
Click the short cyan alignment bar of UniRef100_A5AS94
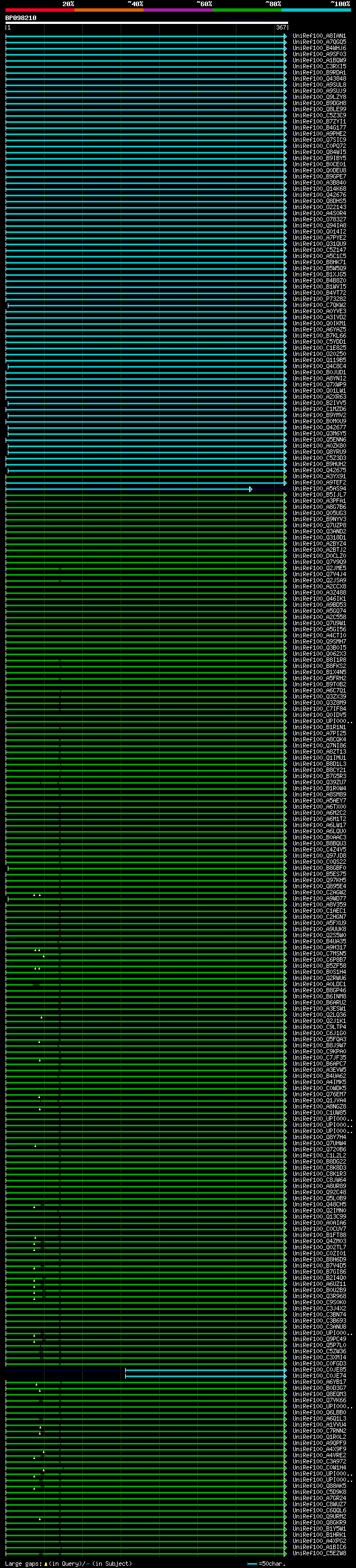coord(128,489)
